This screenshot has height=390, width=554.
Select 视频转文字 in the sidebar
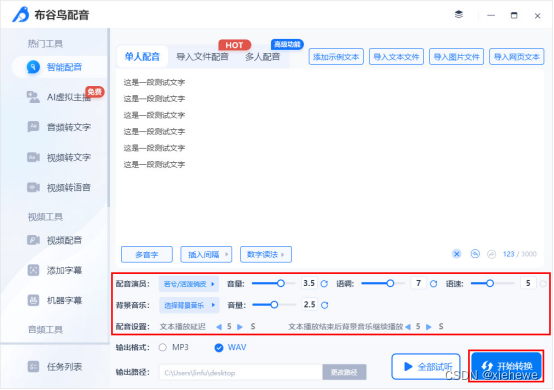(59, 157)
